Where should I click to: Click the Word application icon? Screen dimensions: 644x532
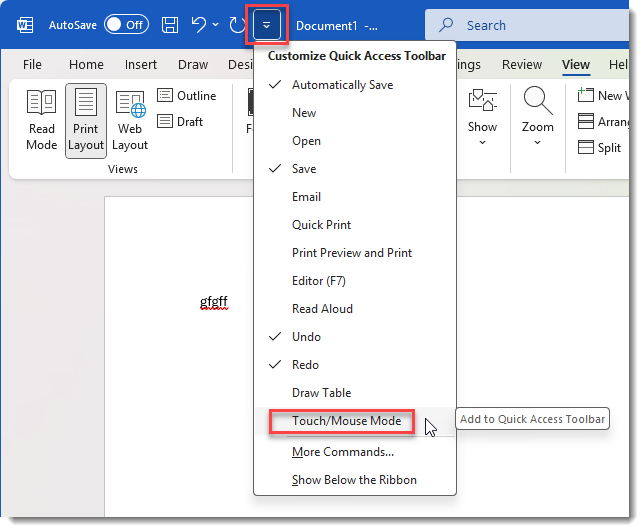coord(25,25)
